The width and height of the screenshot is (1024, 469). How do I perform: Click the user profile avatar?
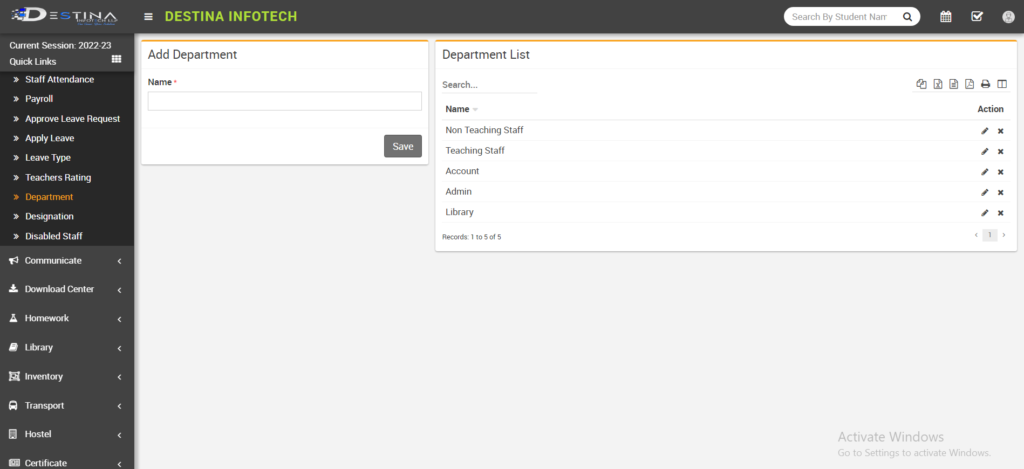click(x=1008, y=17)
